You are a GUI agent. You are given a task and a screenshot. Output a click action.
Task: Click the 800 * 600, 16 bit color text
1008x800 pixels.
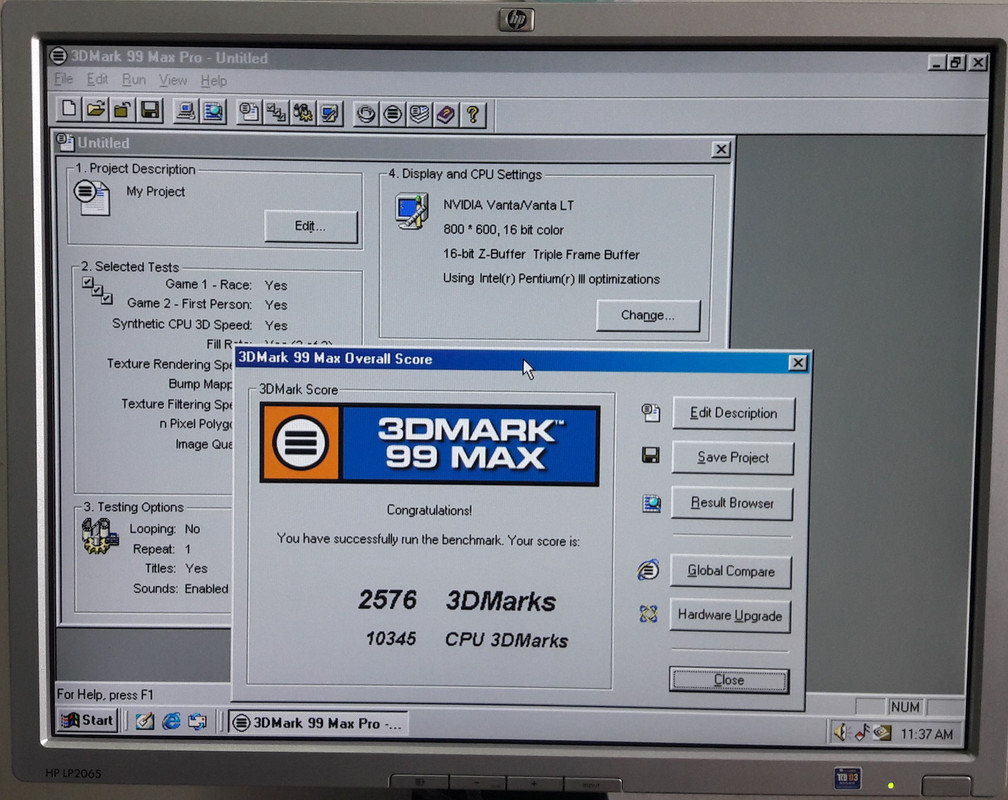point(503,230)
